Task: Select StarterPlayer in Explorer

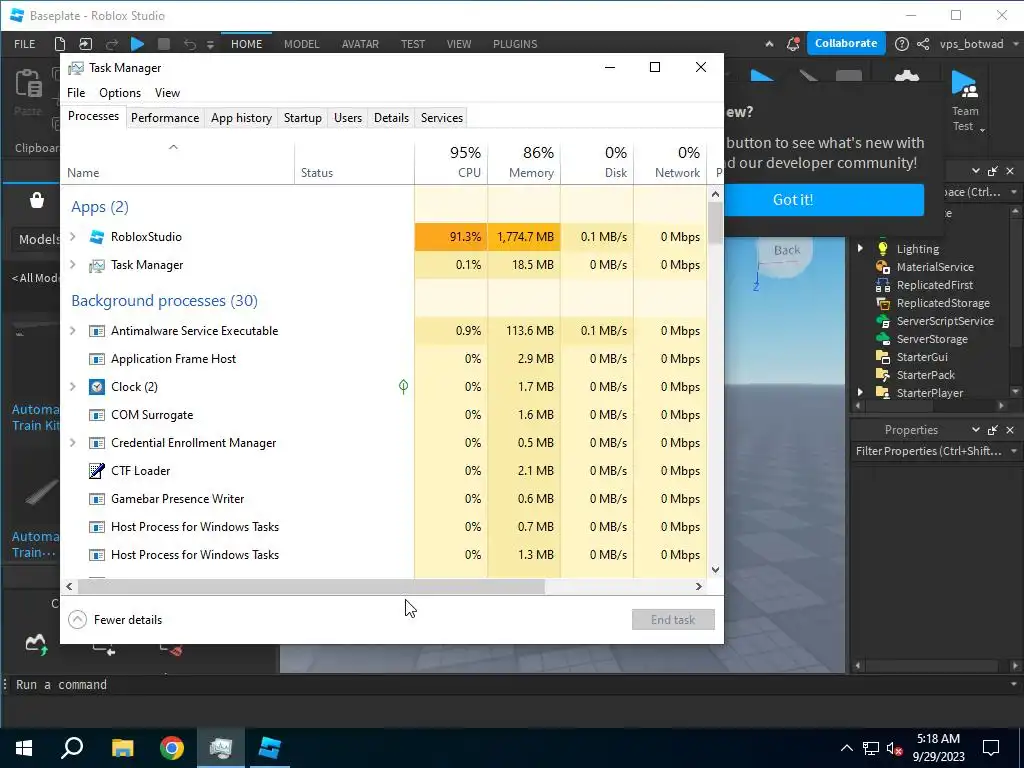Action: pyautogui.click(x=929, y=392)
